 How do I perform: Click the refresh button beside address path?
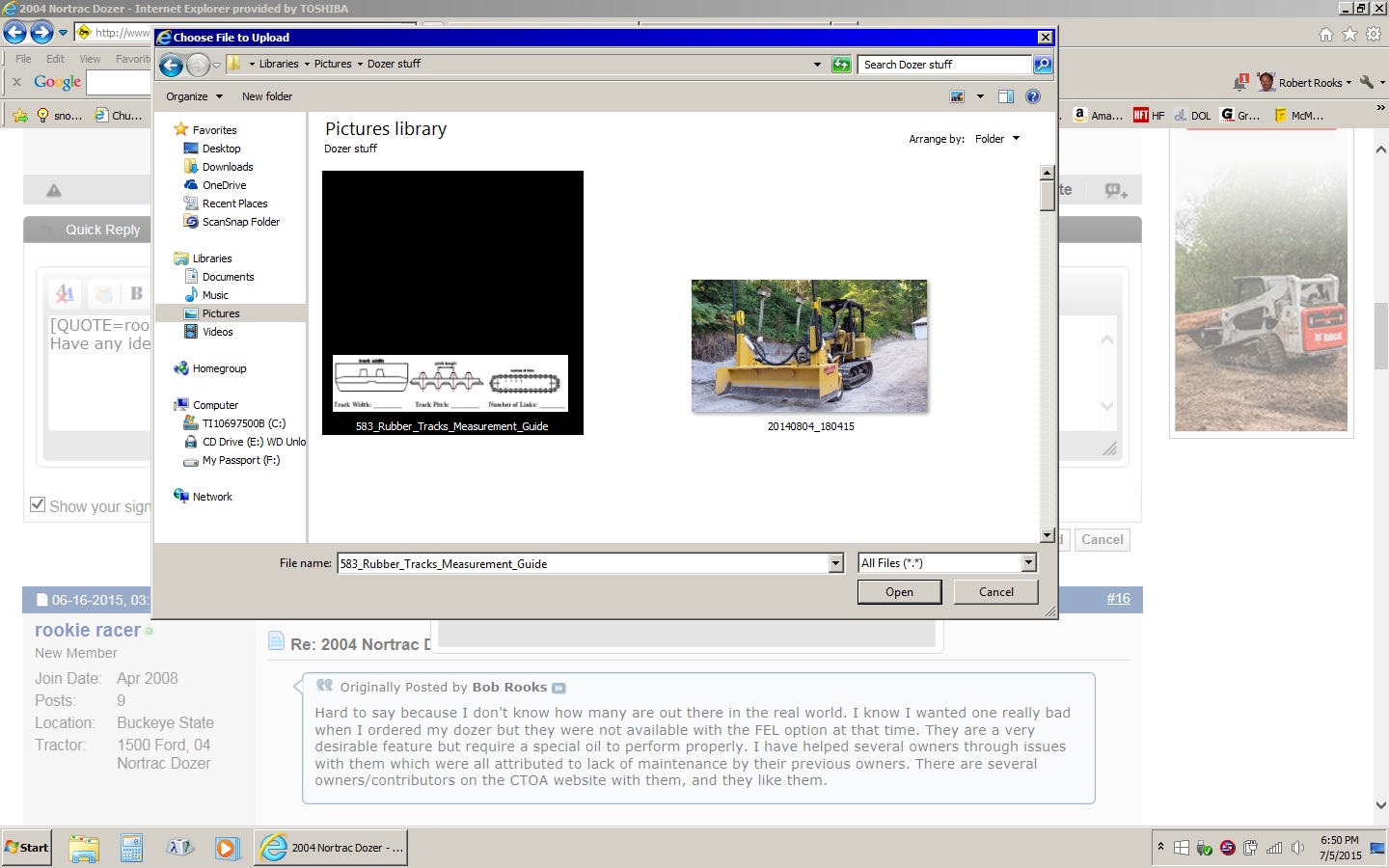click(841, 65)
